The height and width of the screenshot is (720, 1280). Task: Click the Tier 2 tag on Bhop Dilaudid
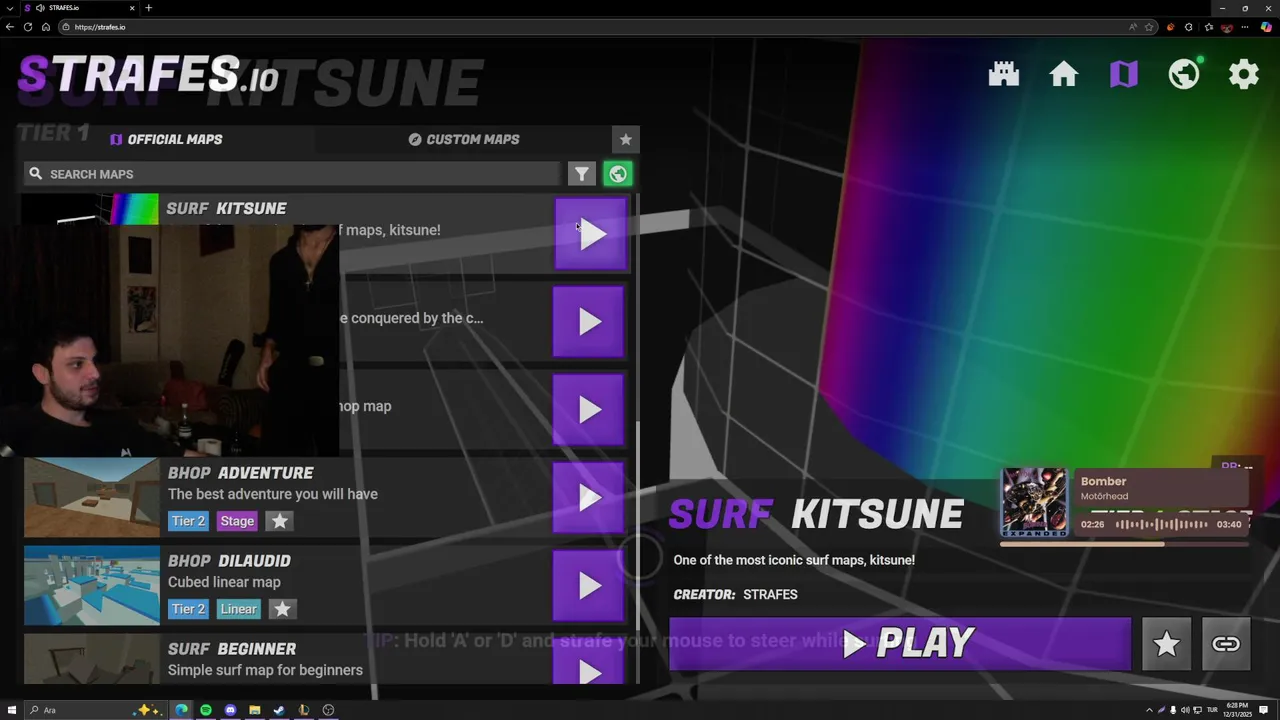click(188, 609)
